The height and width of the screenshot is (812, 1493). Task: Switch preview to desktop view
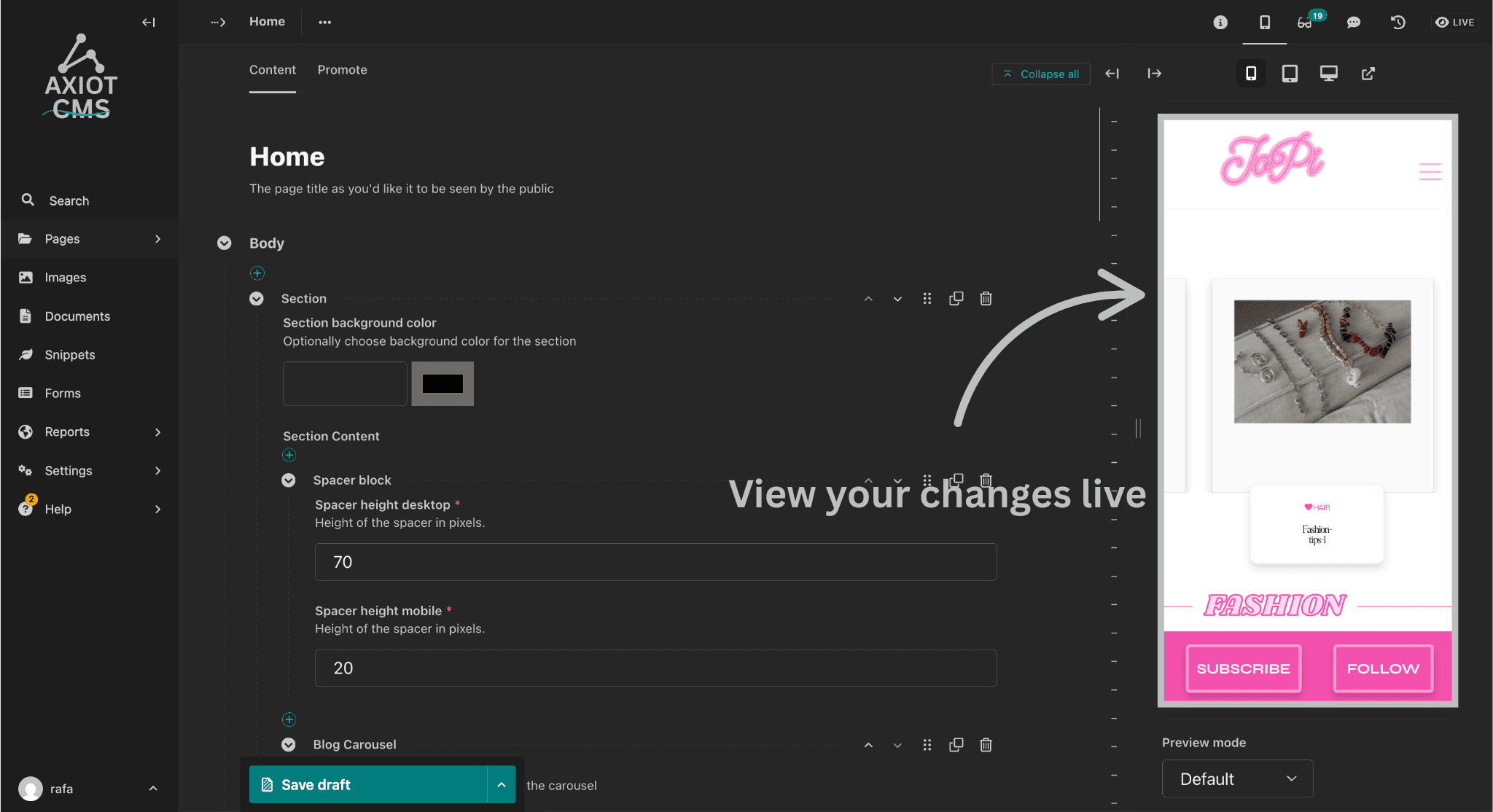coord(1328,73)
